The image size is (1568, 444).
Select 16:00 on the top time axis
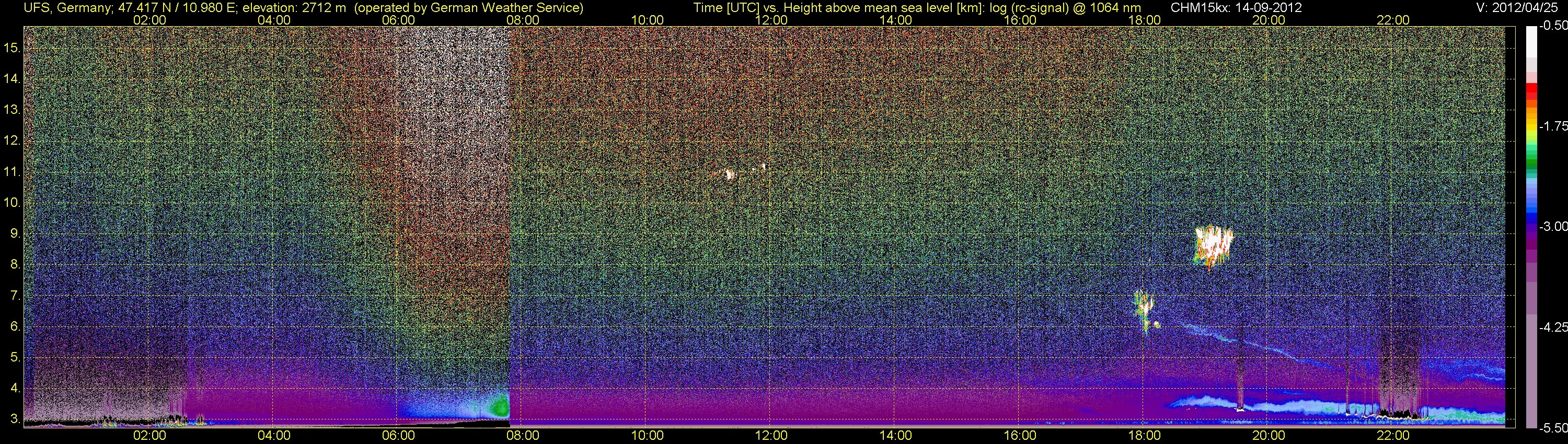pyautogui.click(x=1020, y=20)
